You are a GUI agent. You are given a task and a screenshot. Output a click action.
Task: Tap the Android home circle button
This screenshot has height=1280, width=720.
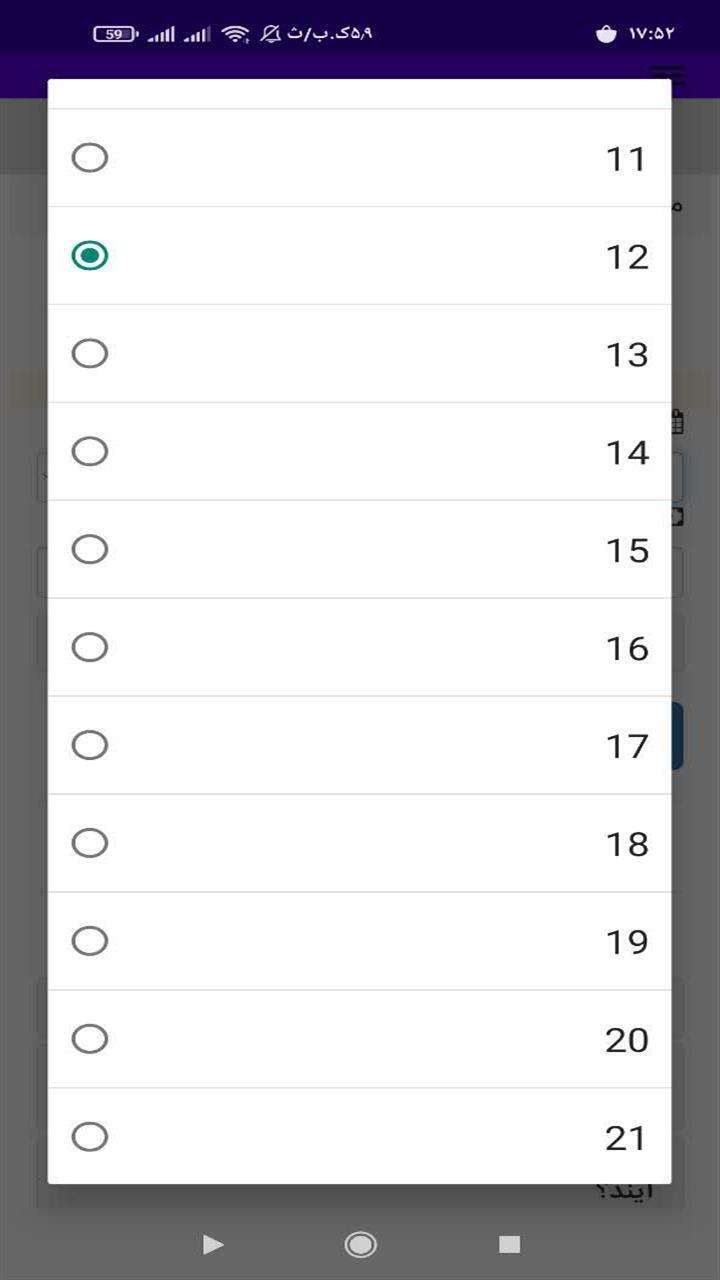[x=360, y=1244]
